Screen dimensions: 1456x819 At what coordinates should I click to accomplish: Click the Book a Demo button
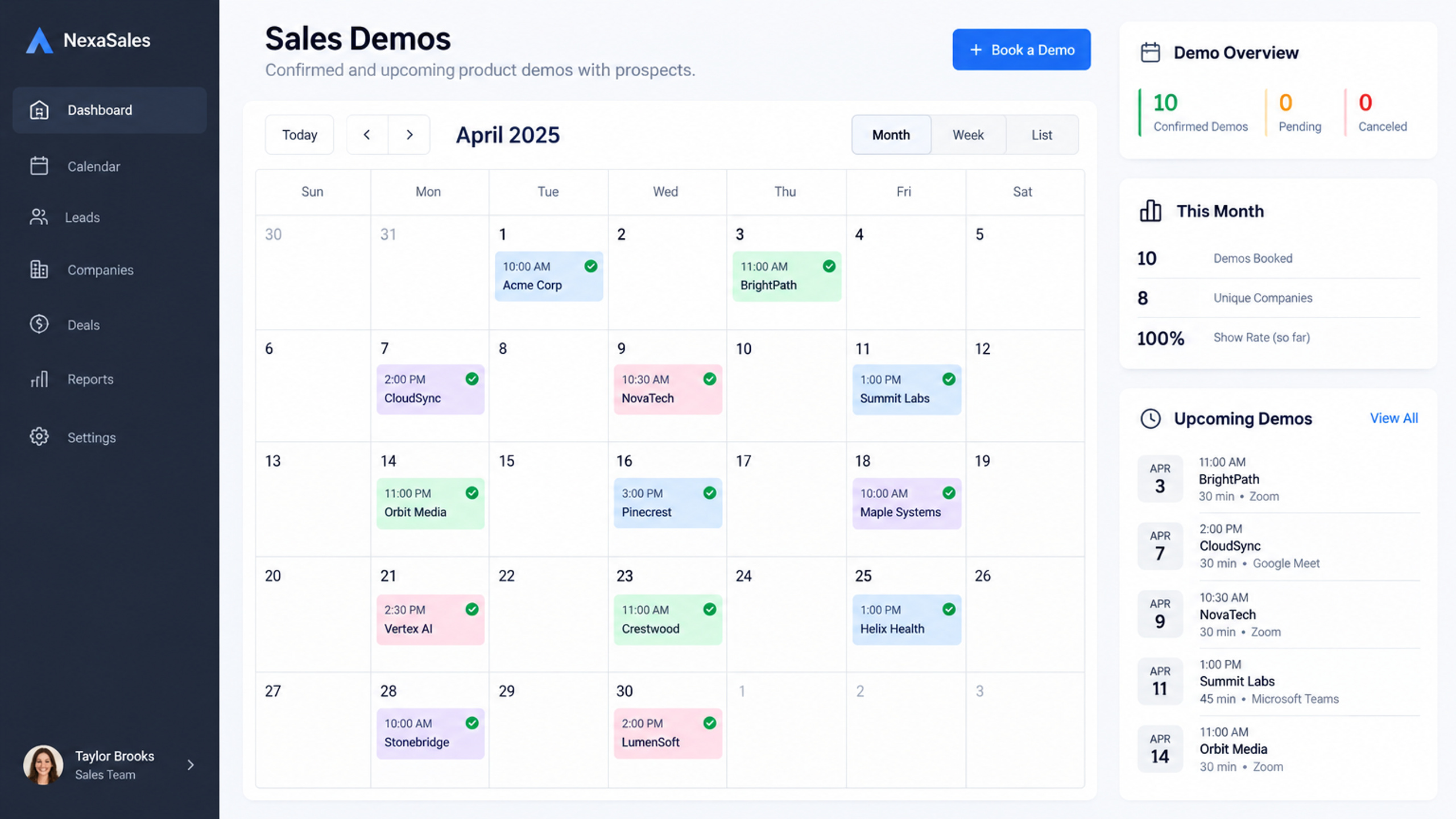pos(1021,49)
